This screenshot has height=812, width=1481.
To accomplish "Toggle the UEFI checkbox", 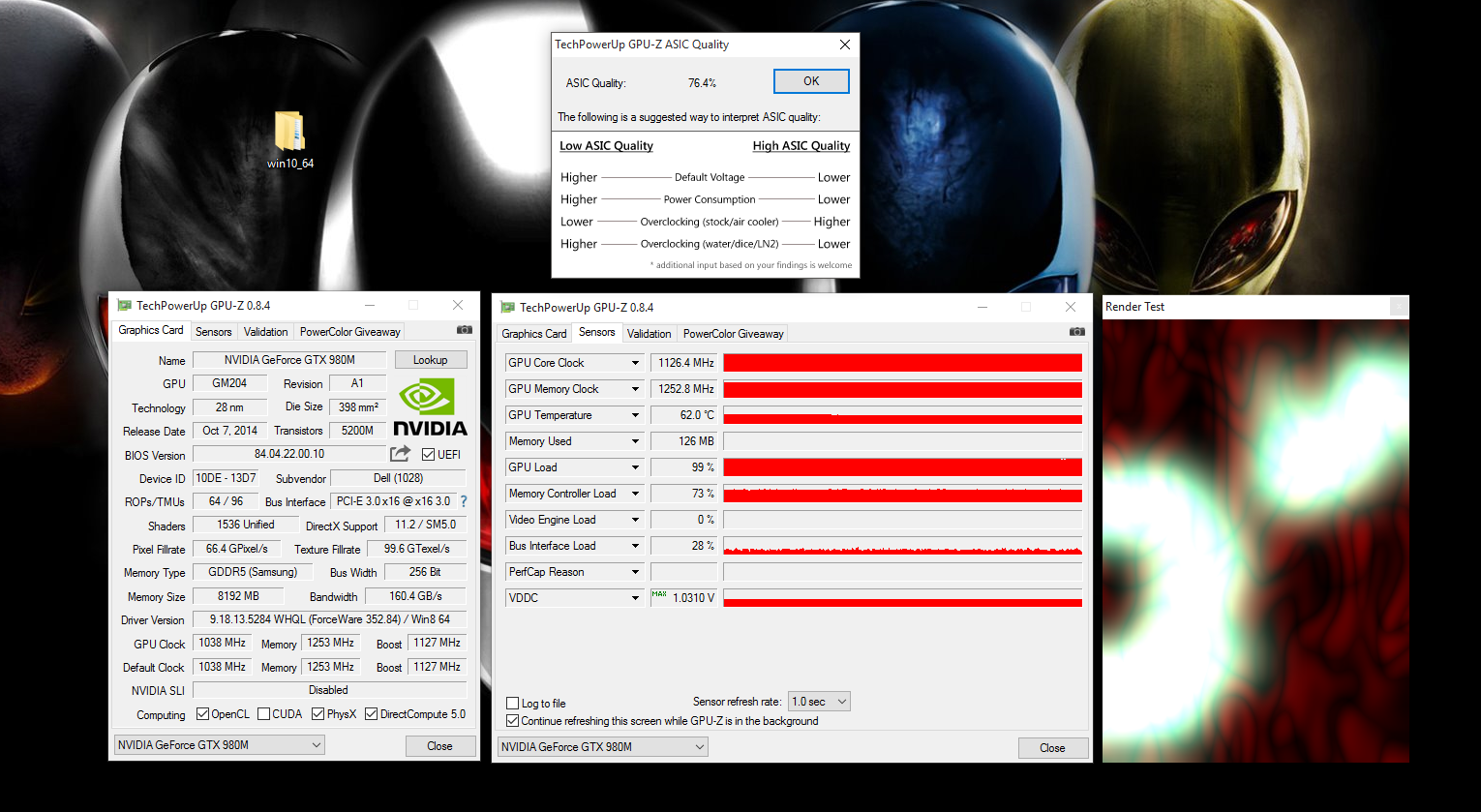I will point(428,454).
